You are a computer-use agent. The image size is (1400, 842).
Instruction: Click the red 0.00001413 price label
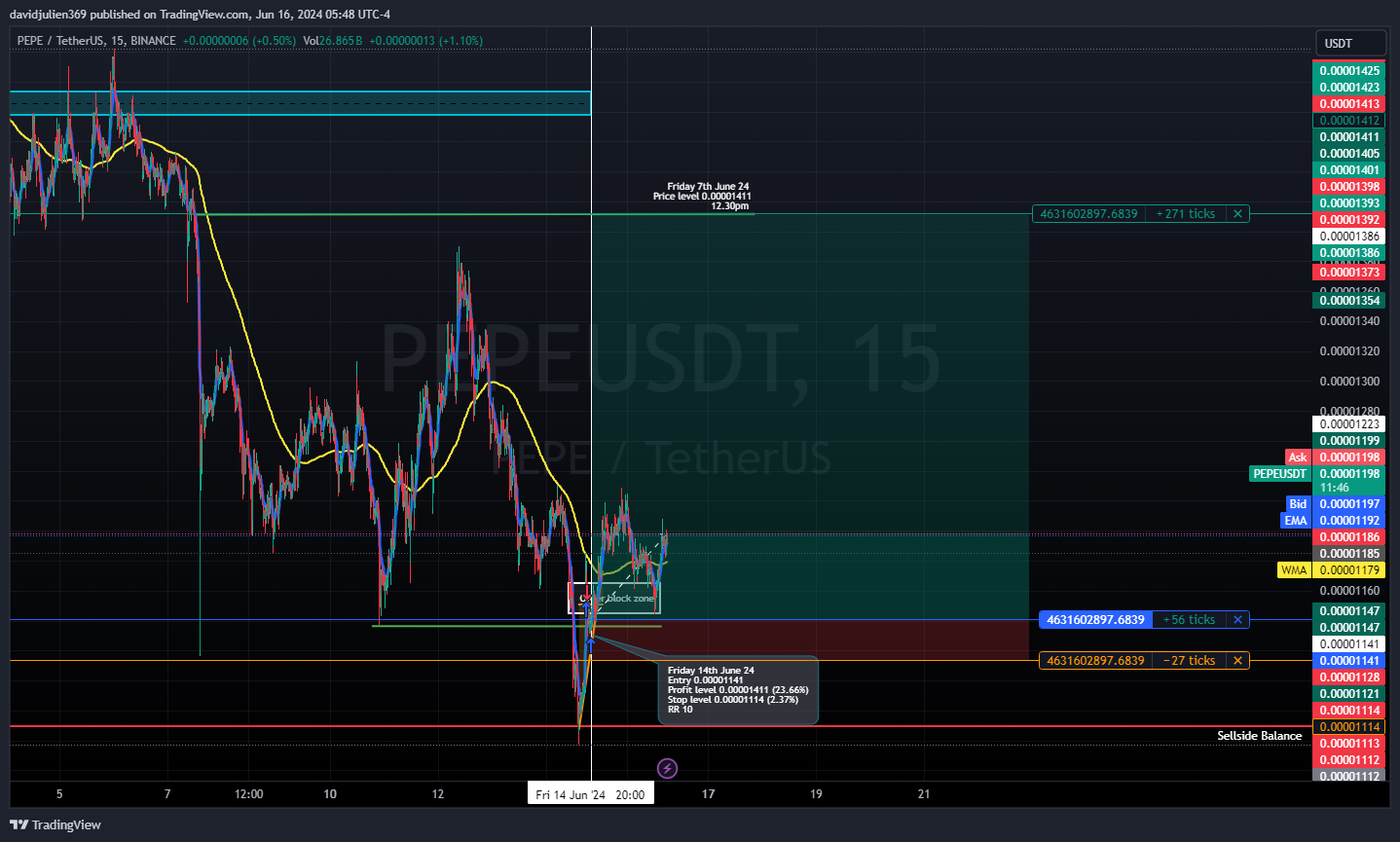(x=1349, y=104)
